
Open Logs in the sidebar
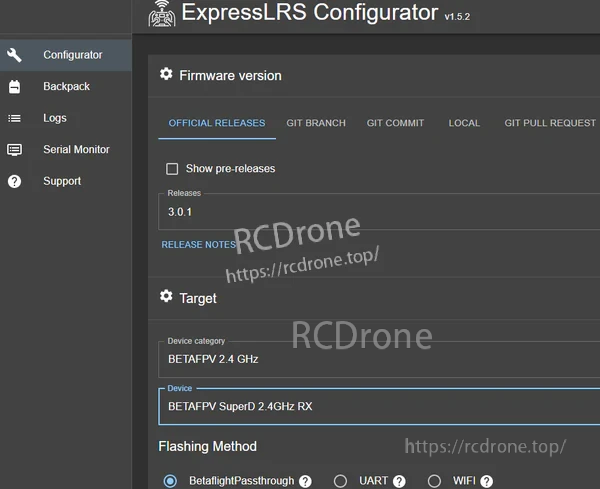point(66,118)
